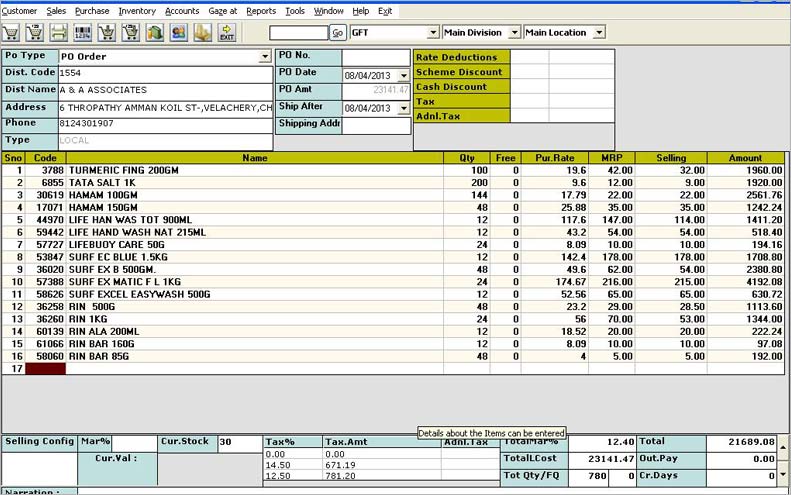Click the Exit menu item
791x495 pixels.
click(385, 11)
